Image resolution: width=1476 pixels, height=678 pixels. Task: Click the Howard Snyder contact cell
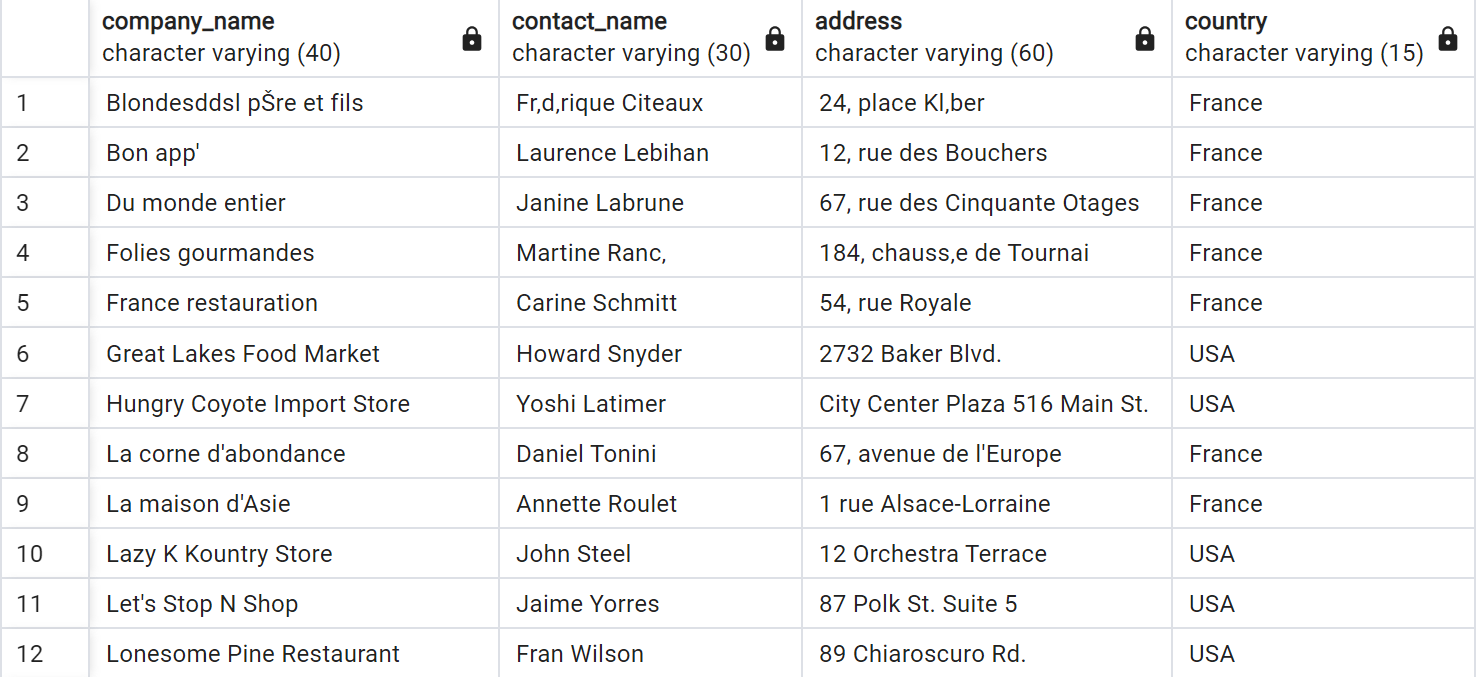coord(650,353)
